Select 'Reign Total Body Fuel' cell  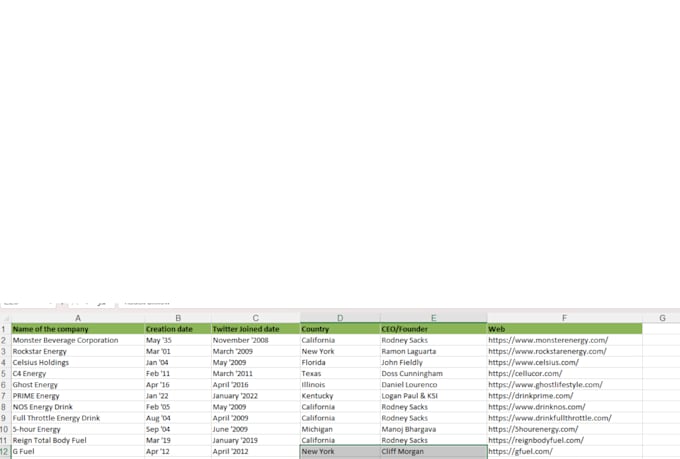coord(78,440)
